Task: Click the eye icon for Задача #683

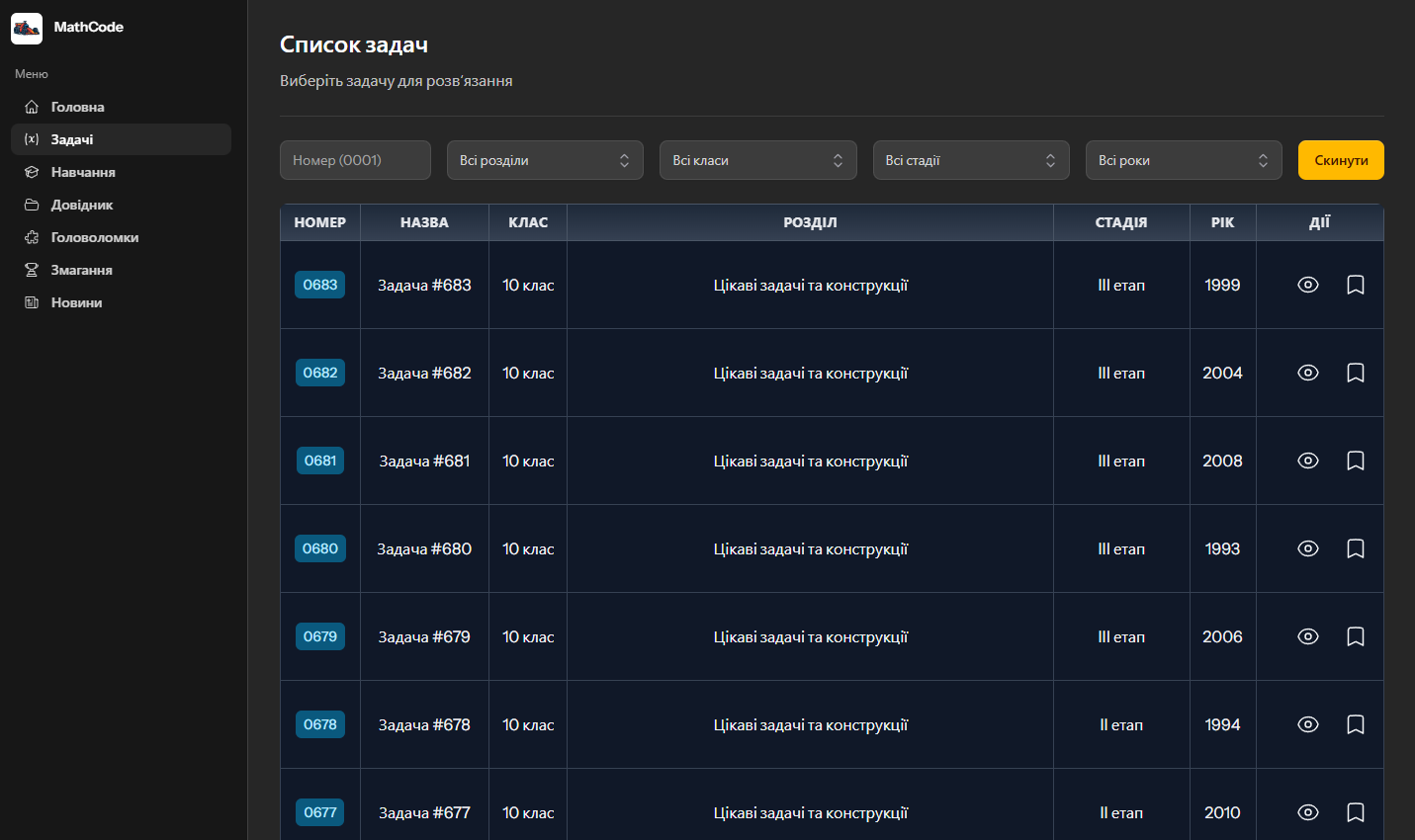Action: 1307,285
